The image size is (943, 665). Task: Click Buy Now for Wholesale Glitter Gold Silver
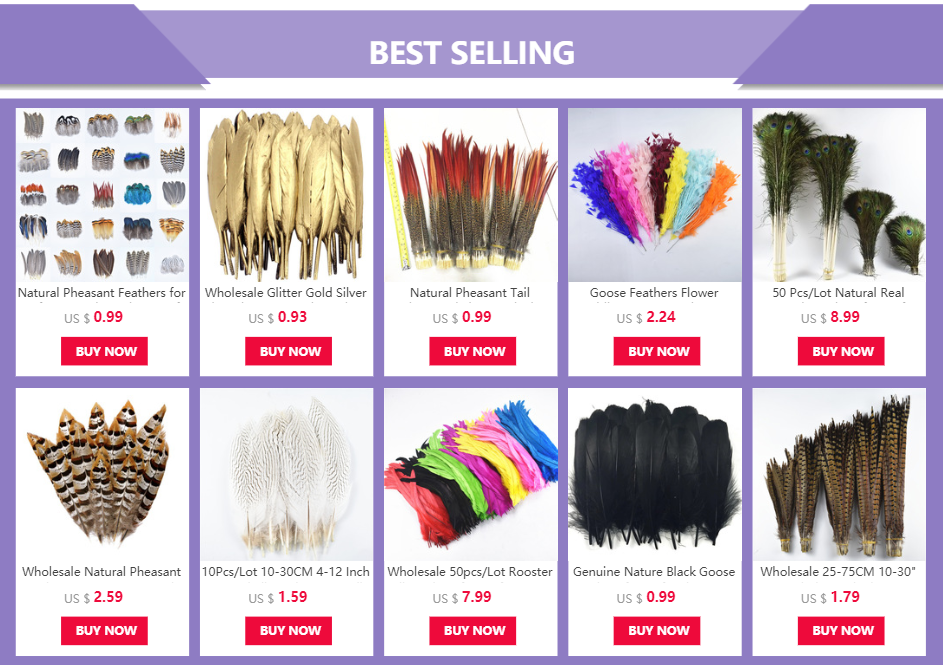(x=289, y=351)
